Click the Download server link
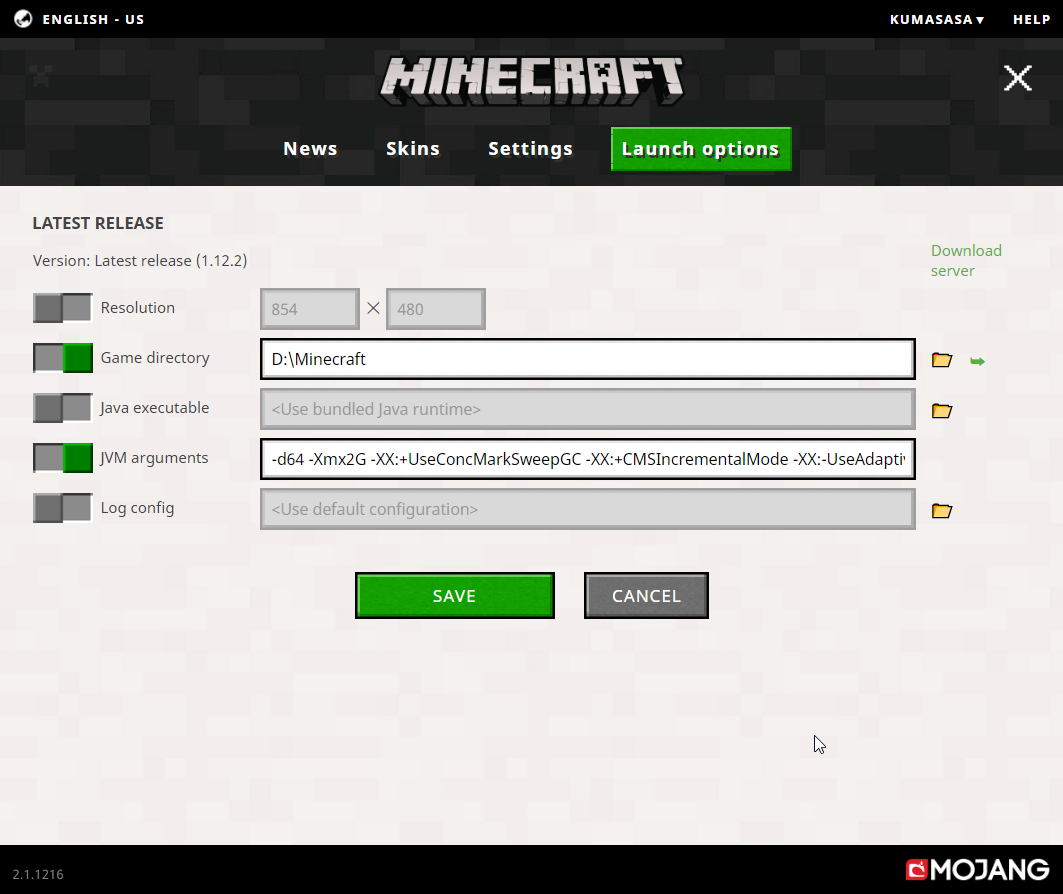The image size is (1063, 894). (966, 260)
